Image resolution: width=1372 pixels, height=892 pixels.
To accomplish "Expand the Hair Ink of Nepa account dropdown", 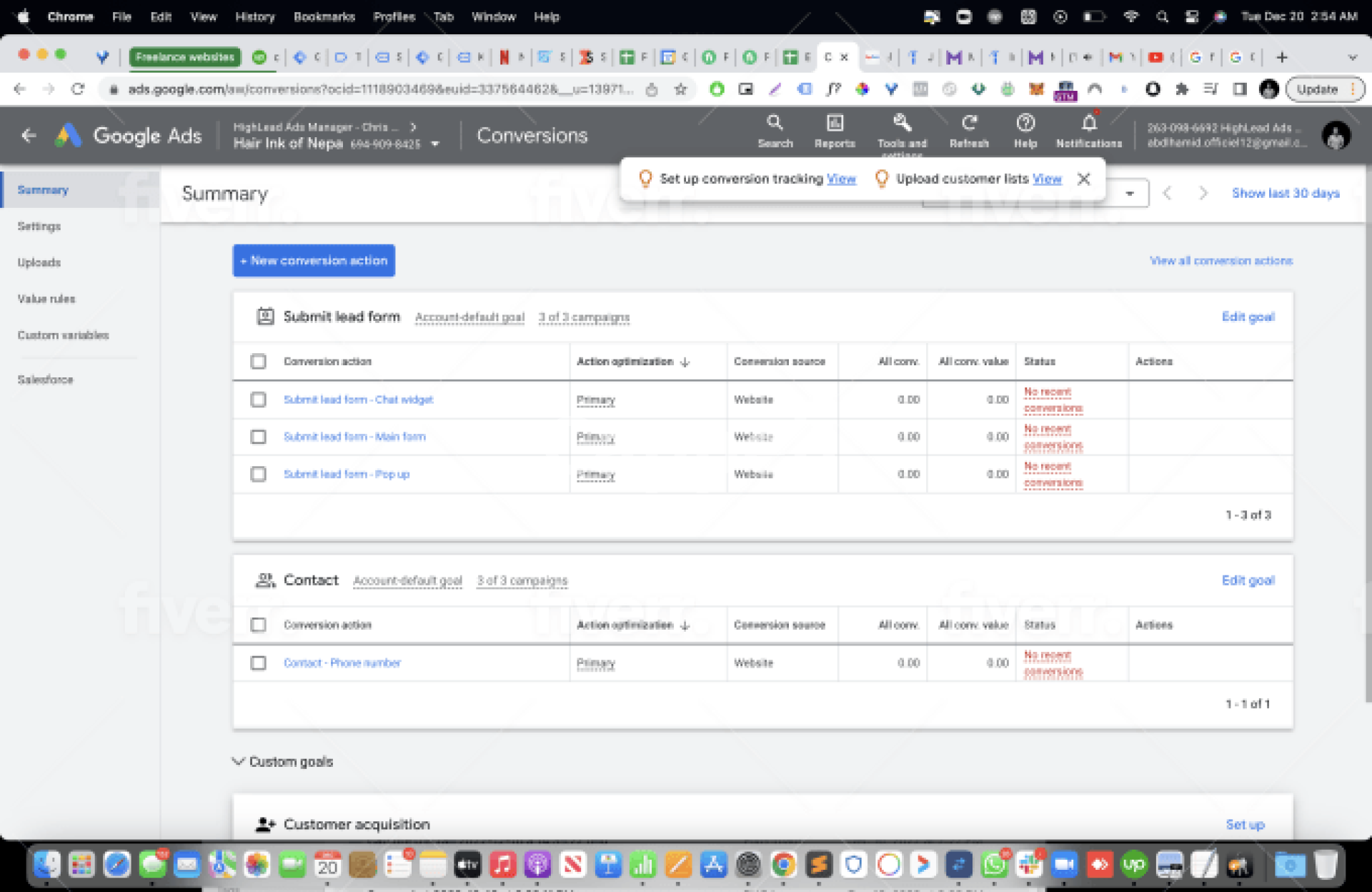I will click(435, 144).
